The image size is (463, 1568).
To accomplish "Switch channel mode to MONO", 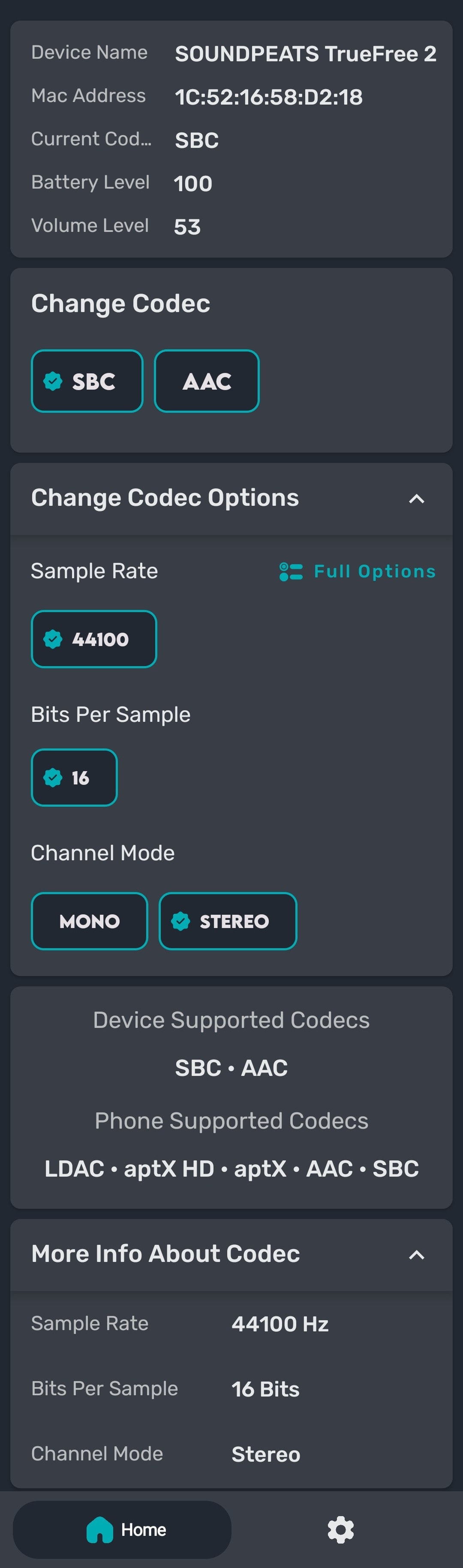I will click(x=90, y=921).
